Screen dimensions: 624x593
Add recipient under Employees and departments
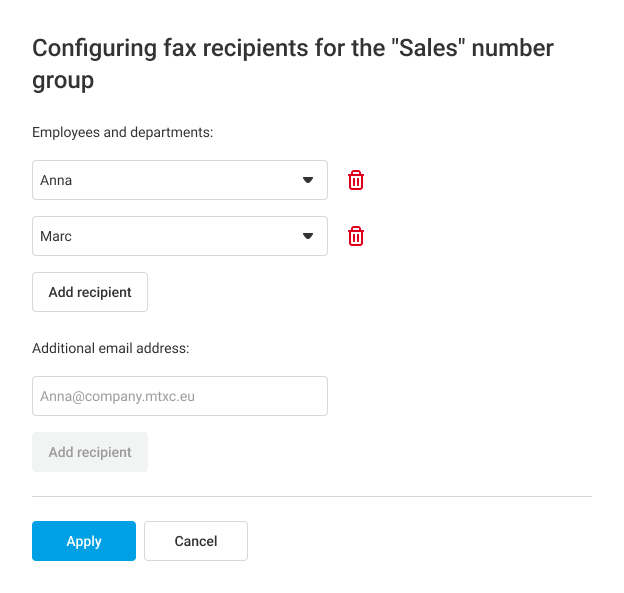[90, 292]
